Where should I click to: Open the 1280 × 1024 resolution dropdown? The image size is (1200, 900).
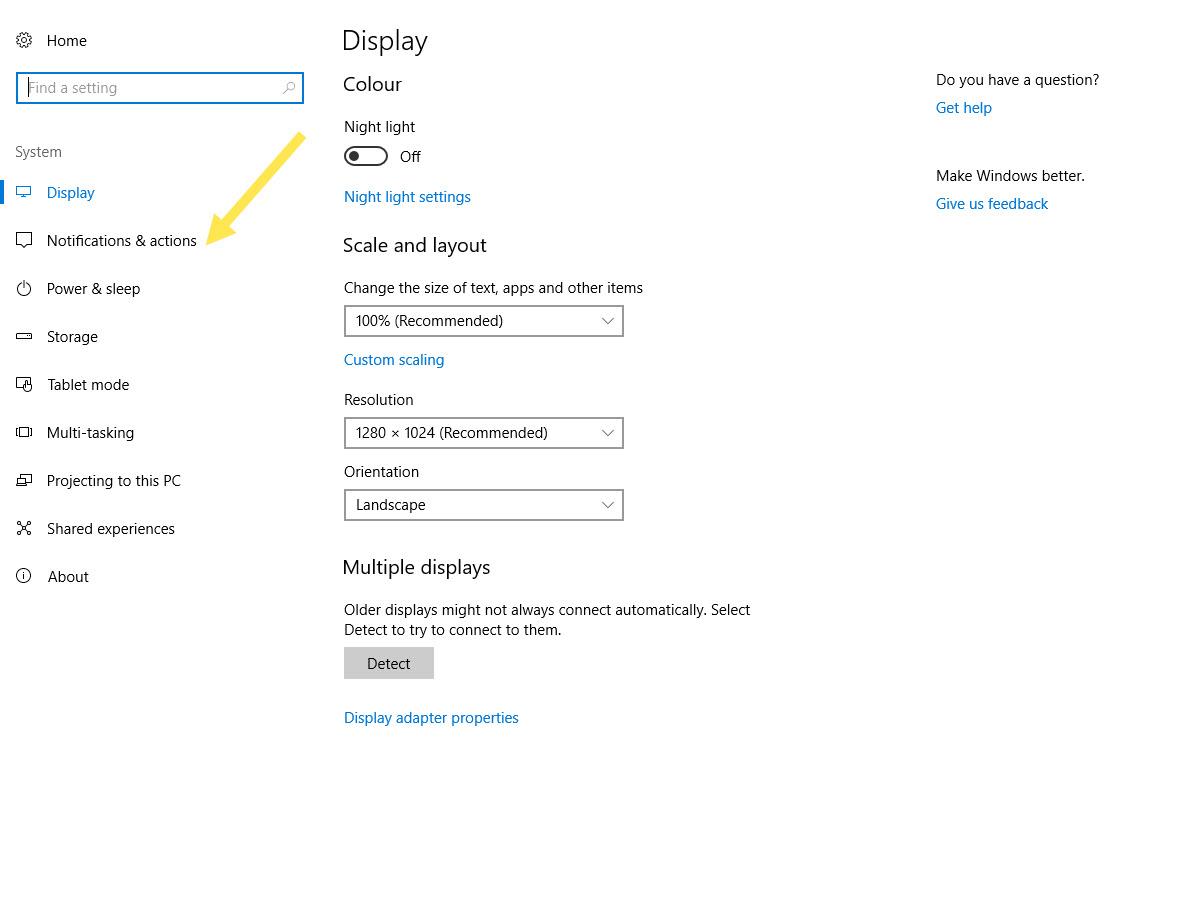(x=484, y=433)
